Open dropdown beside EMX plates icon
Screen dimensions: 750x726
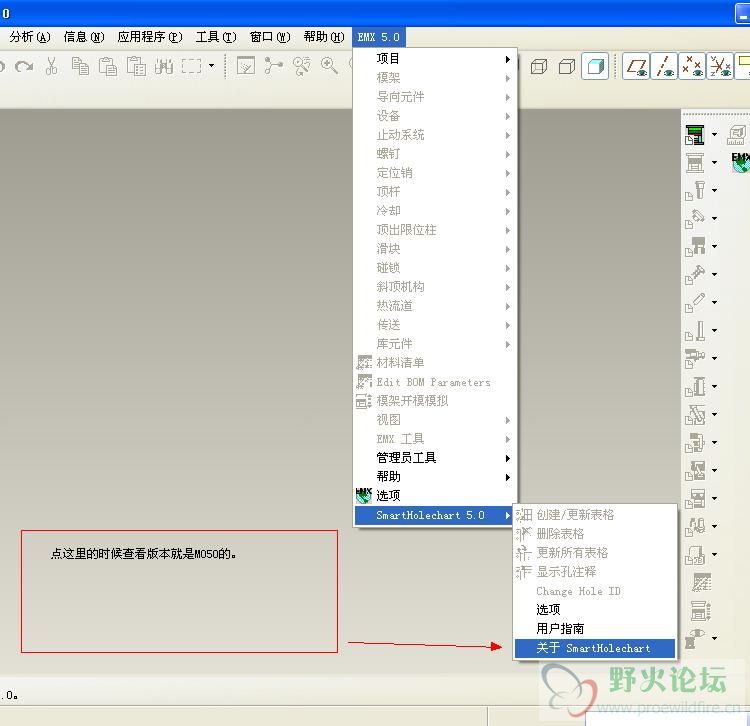click(715, 163)
